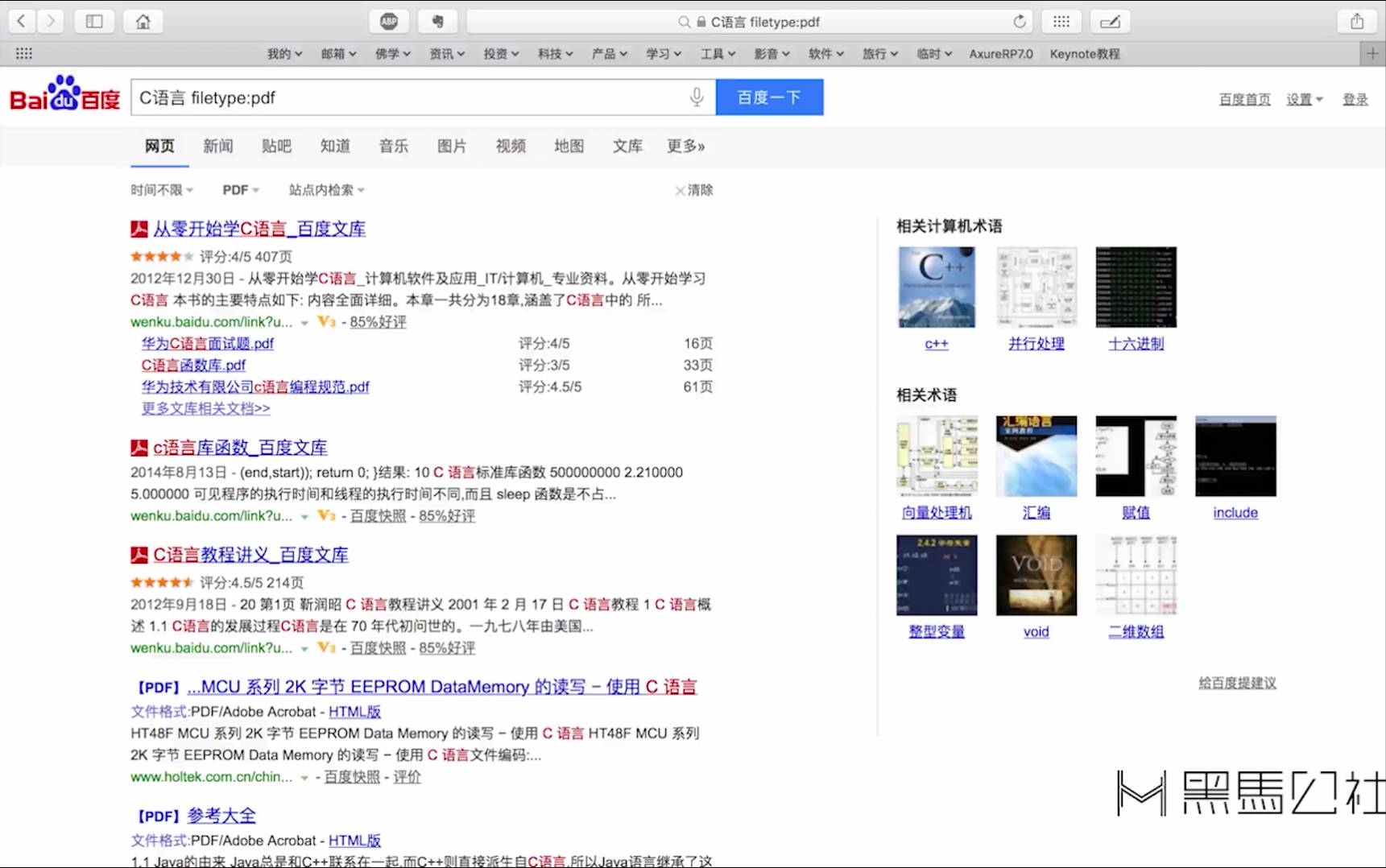
Task: Open the Share icon in Safari toolbar
Action: tap(1357, 22)
